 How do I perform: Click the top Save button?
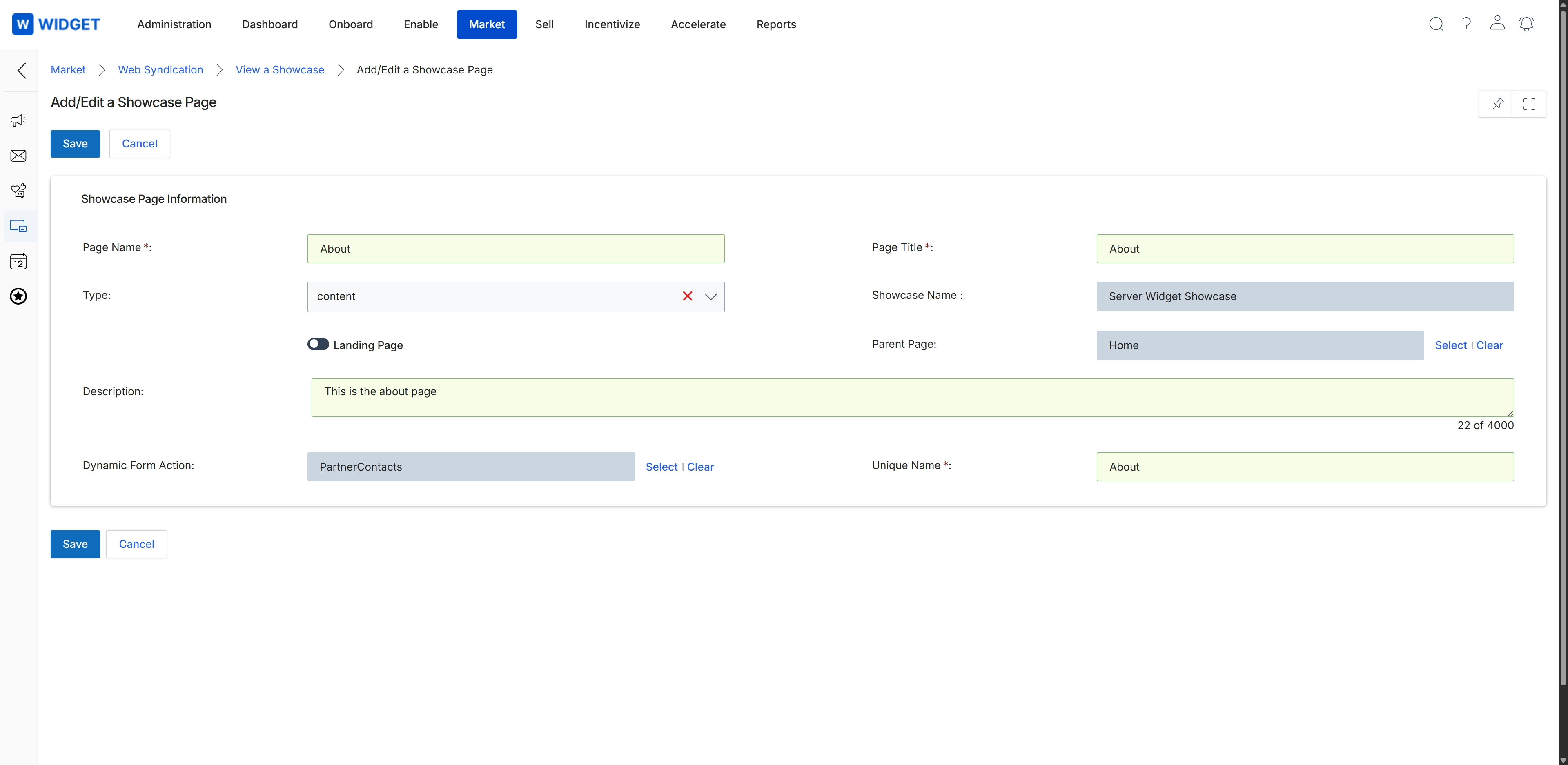pyautogui.click(x=75, y=144)
